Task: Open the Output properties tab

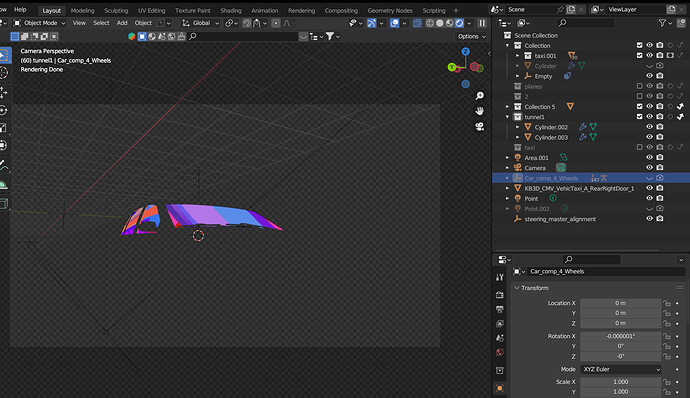Action: point(499,309)
